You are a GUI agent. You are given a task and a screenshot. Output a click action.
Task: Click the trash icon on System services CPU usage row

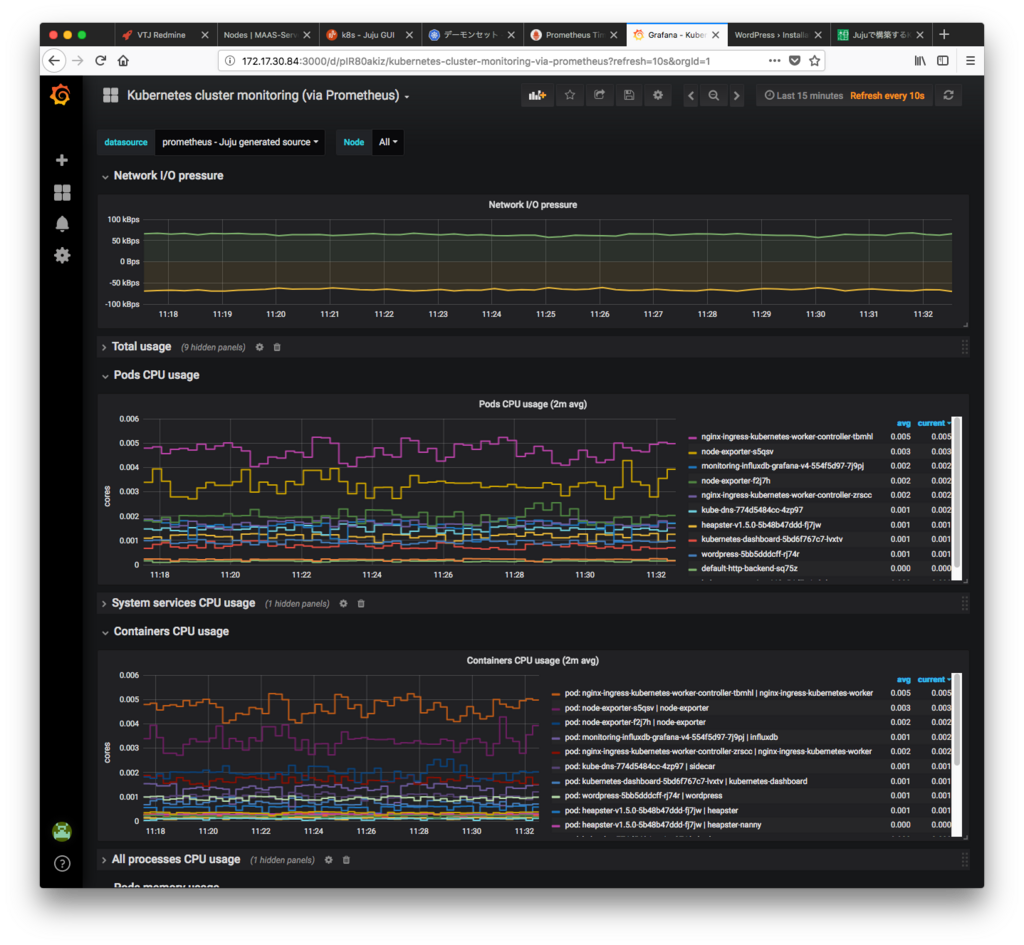pos(361,603)
